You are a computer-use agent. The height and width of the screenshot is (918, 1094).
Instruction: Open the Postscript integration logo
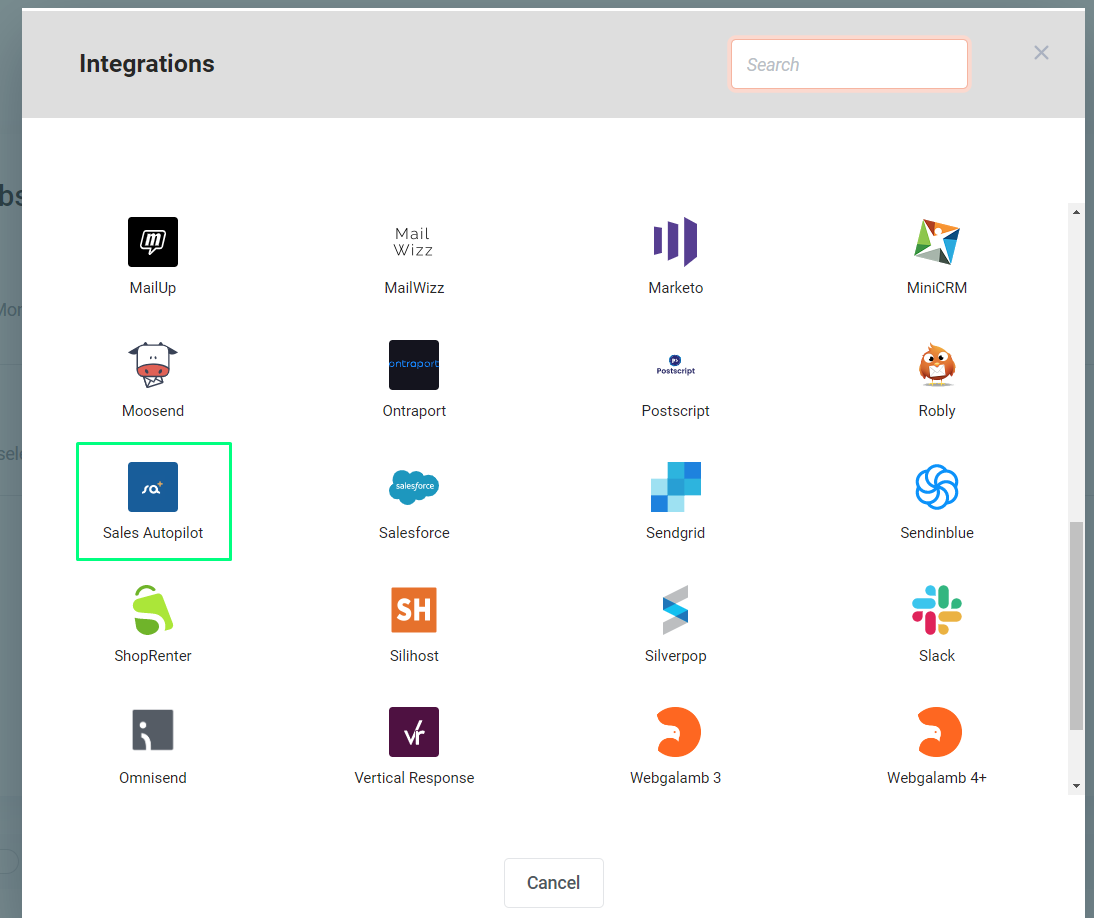[675, 365]
